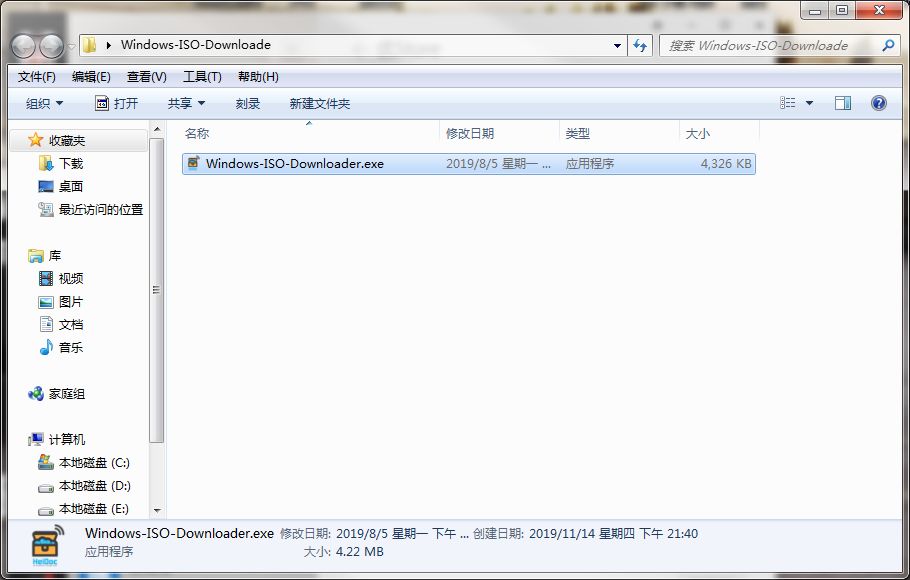910x580 pixels.
Task: Open 本地磁盘 (E:)
Action: tap(93, 509)
